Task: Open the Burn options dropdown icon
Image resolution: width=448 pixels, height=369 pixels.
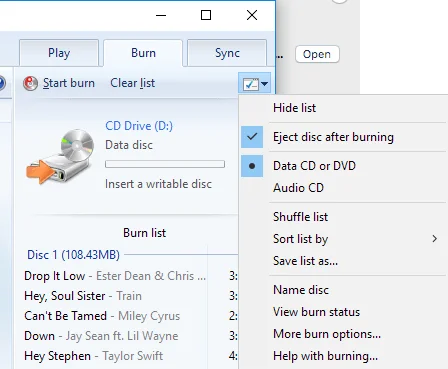Action: tap(255, 84)
